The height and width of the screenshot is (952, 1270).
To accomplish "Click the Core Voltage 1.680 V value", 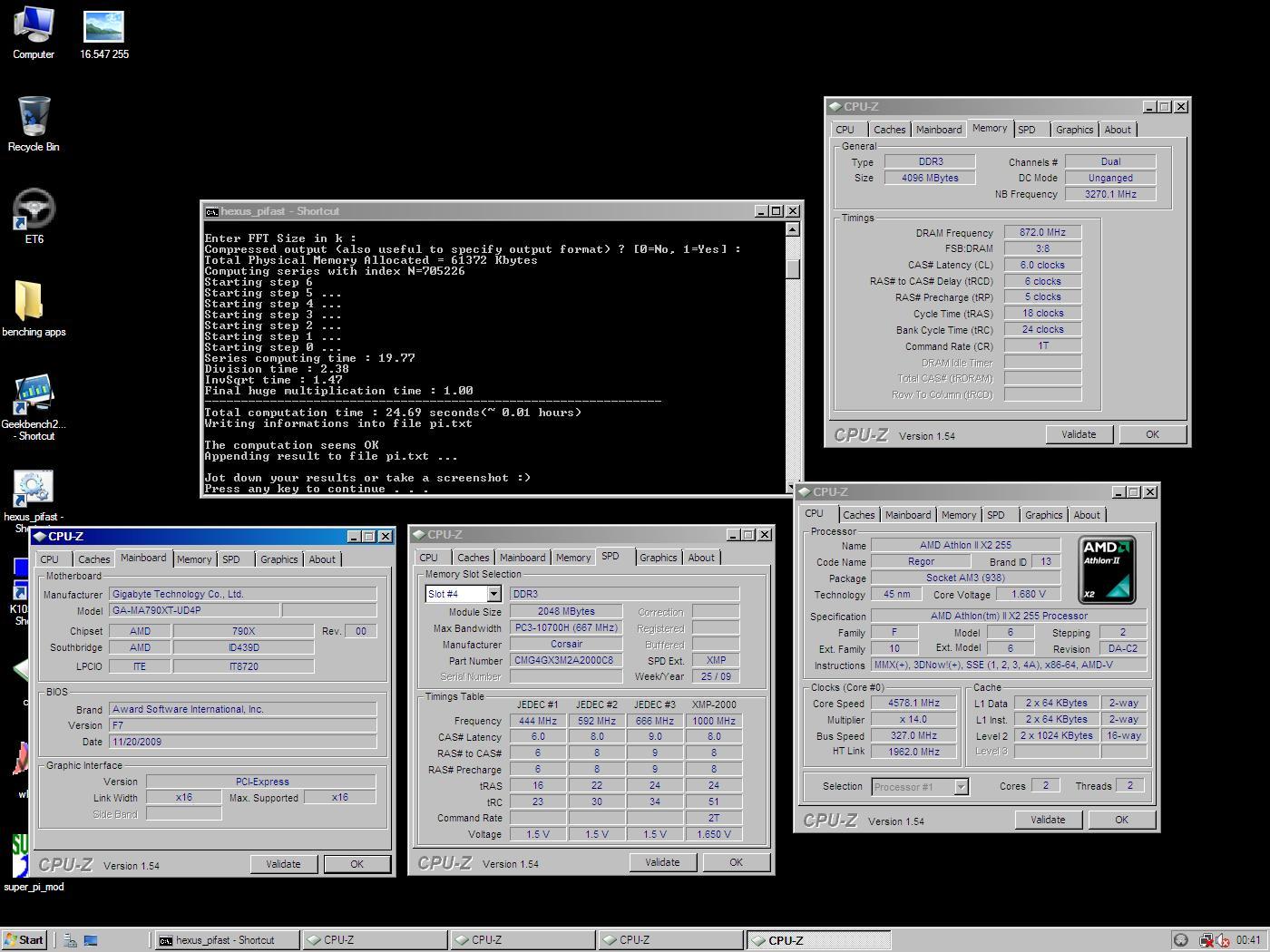I will coord(1027,594).
